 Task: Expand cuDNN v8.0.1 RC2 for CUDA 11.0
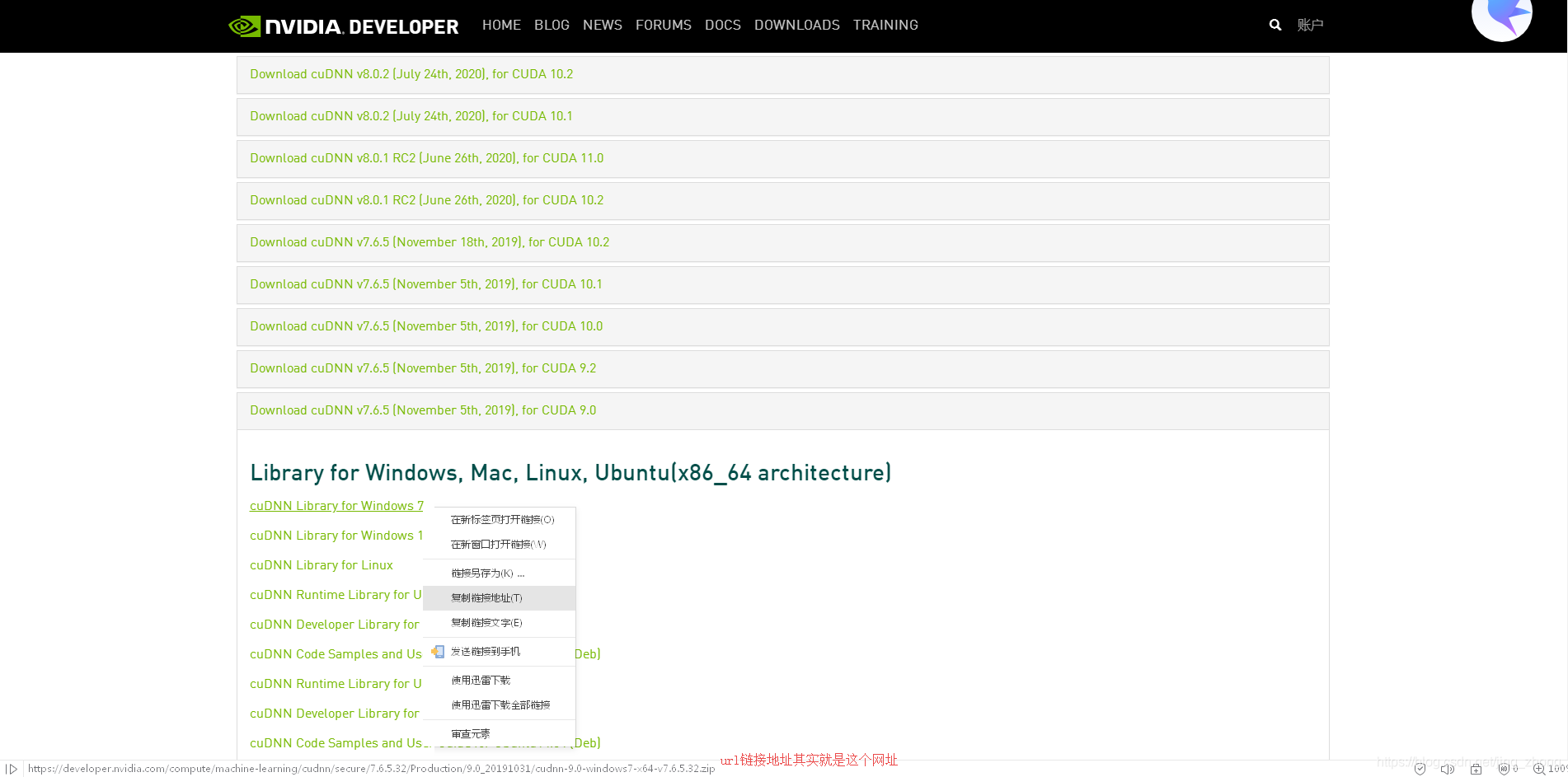[x=782, y=159]
